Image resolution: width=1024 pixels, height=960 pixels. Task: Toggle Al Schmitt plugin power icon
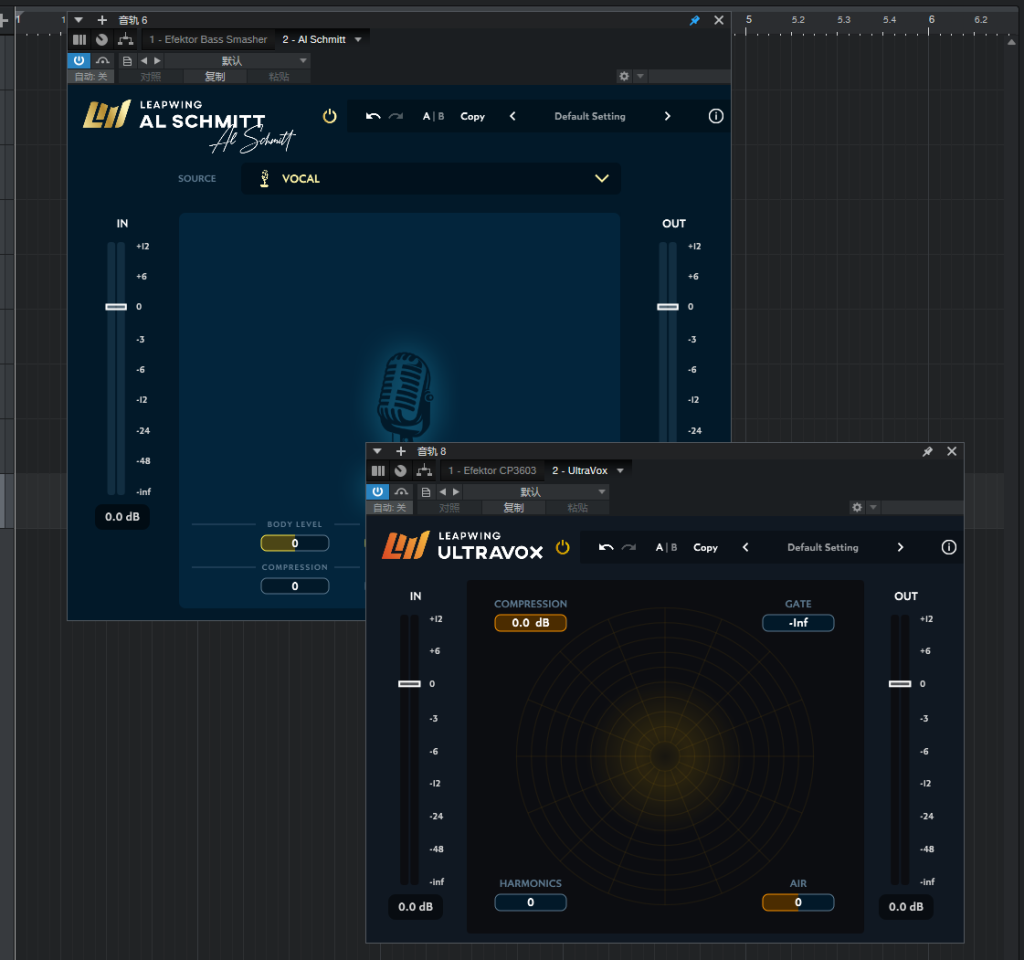pyautogui.click(x=330, y=116)
